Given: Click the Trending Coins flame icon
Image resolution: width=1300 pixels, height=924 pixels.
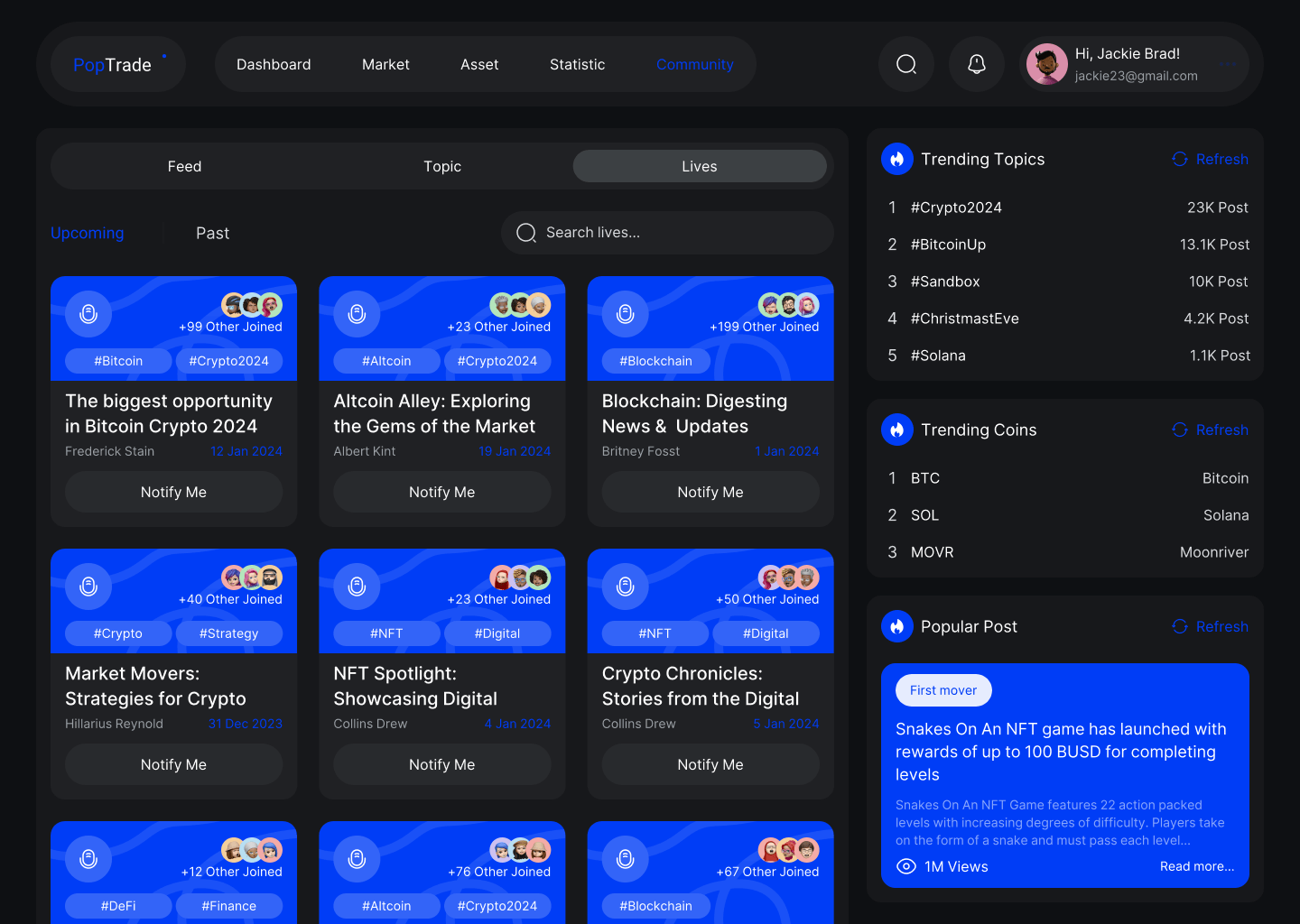Looking at the screenshot, I should click(x=897, y=430).
